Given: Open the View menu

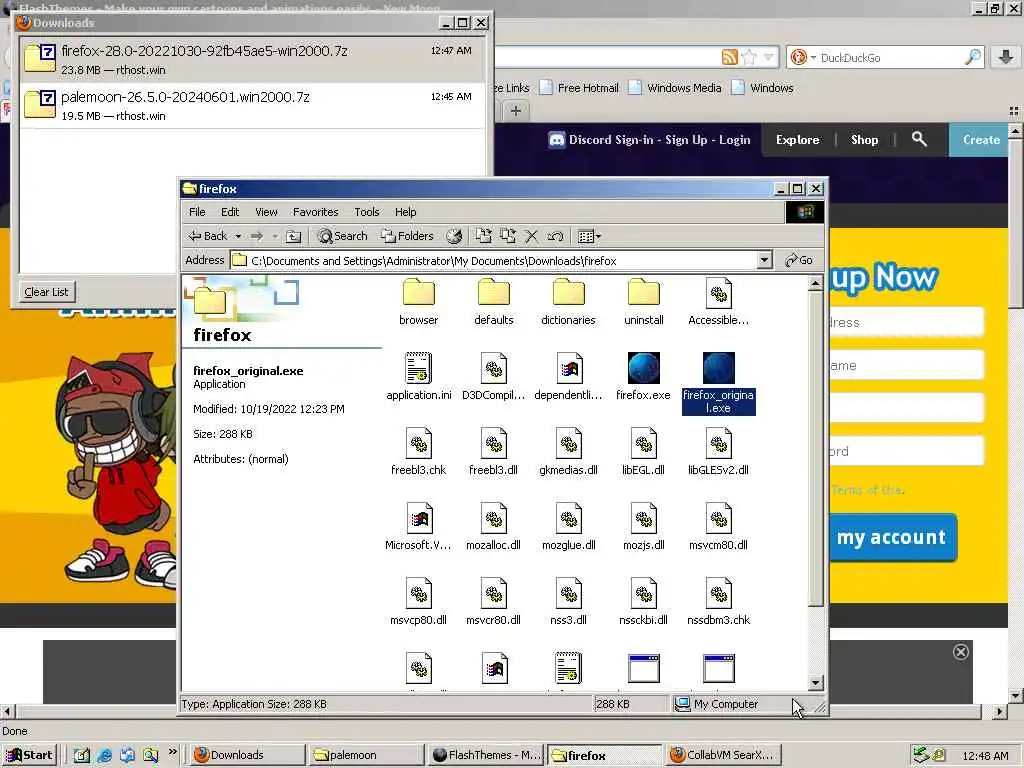Looking at the screenshot, I should [x=266, y=212].
